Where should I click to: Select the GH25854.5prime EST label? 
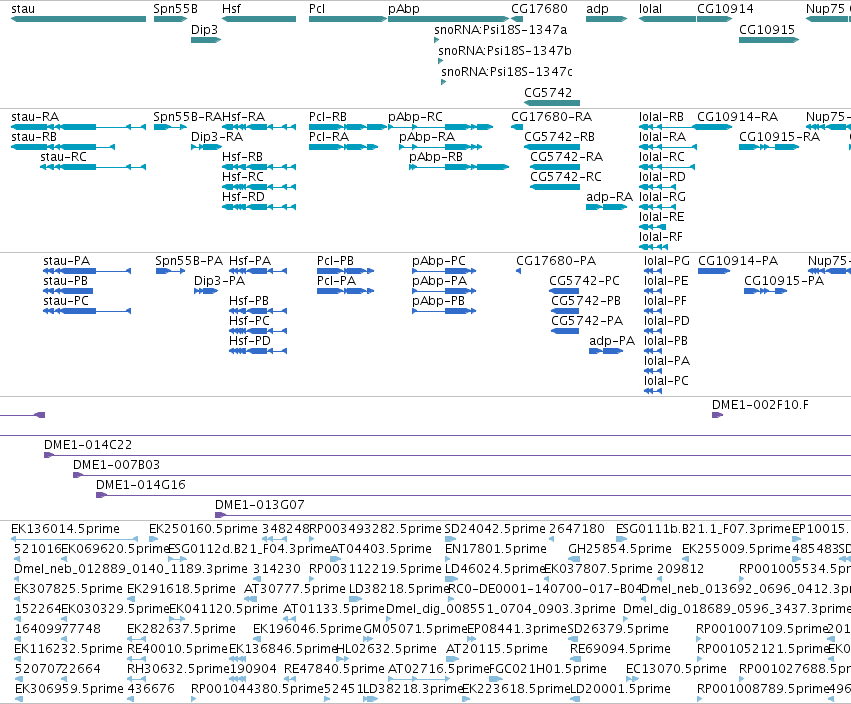click(x=620, y=549)
